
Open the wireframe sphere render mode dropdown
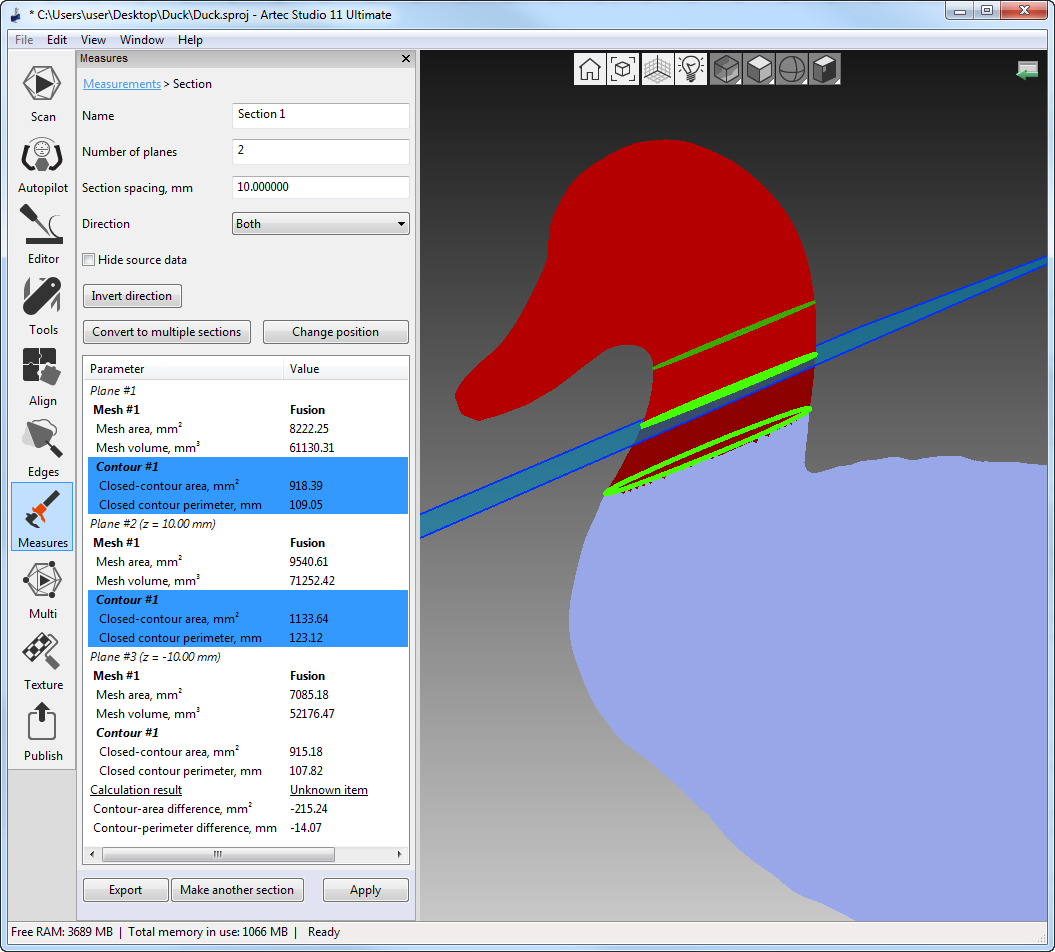pyautogui.click(x=791, y=69)
